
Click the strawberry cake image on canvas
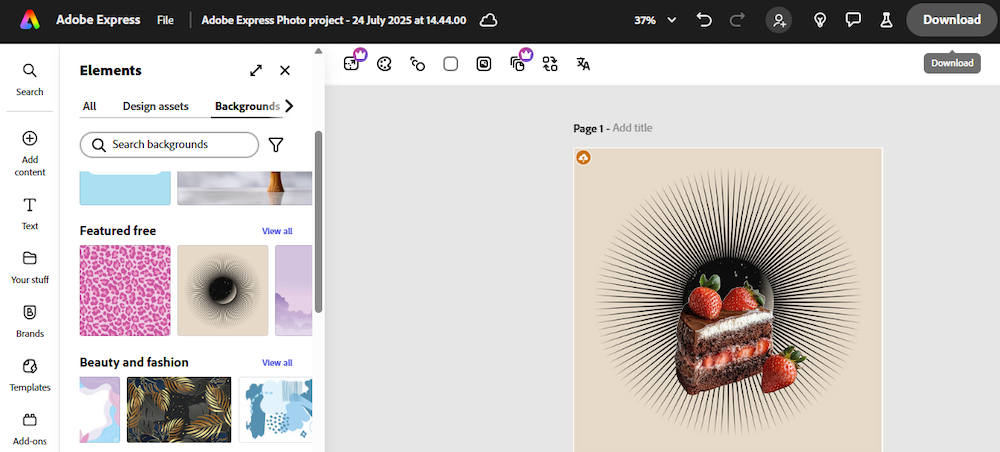click(739, 334)
